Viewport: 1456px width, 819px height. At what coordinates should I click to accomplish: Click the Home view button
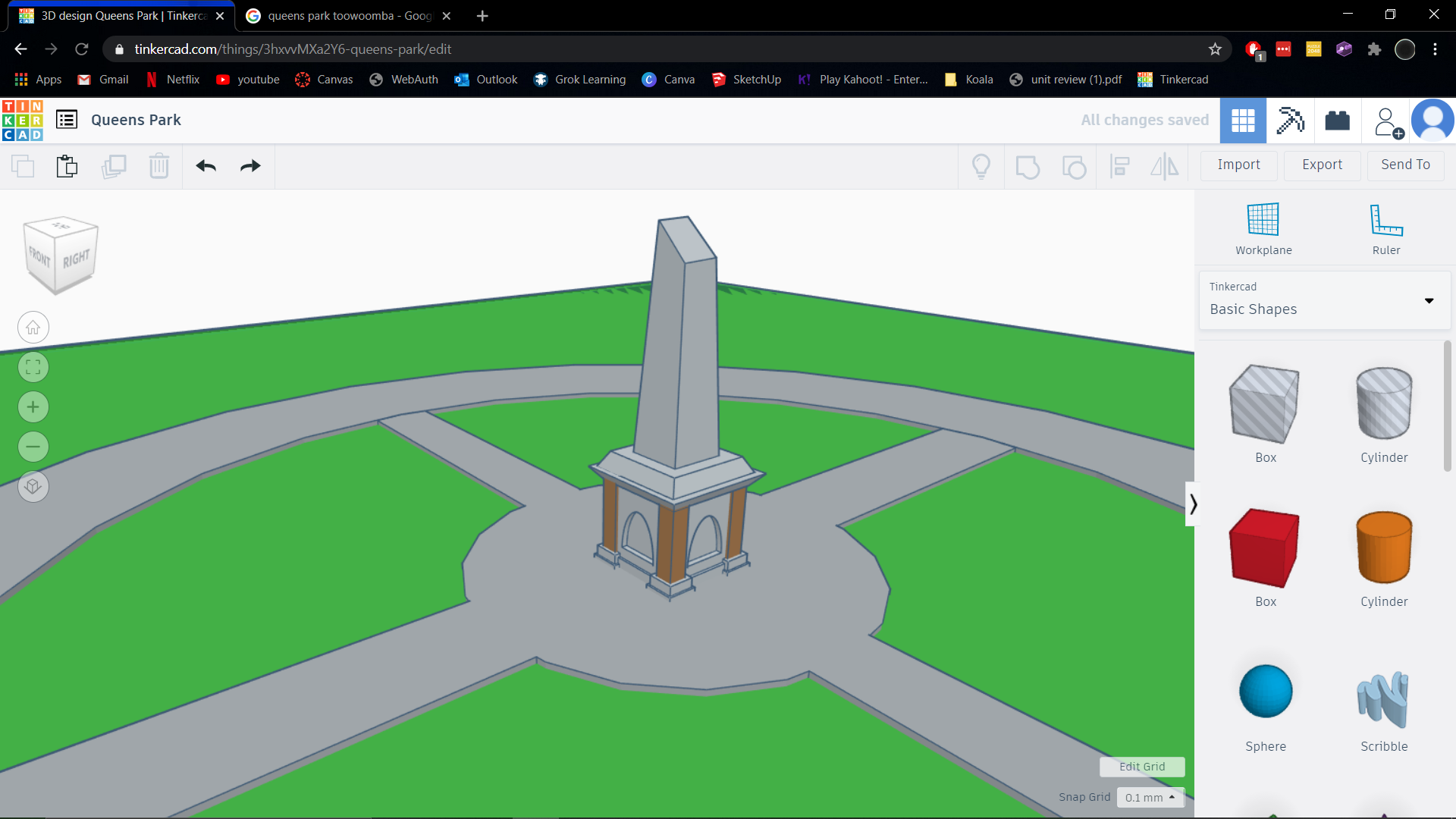click(33, 328)
